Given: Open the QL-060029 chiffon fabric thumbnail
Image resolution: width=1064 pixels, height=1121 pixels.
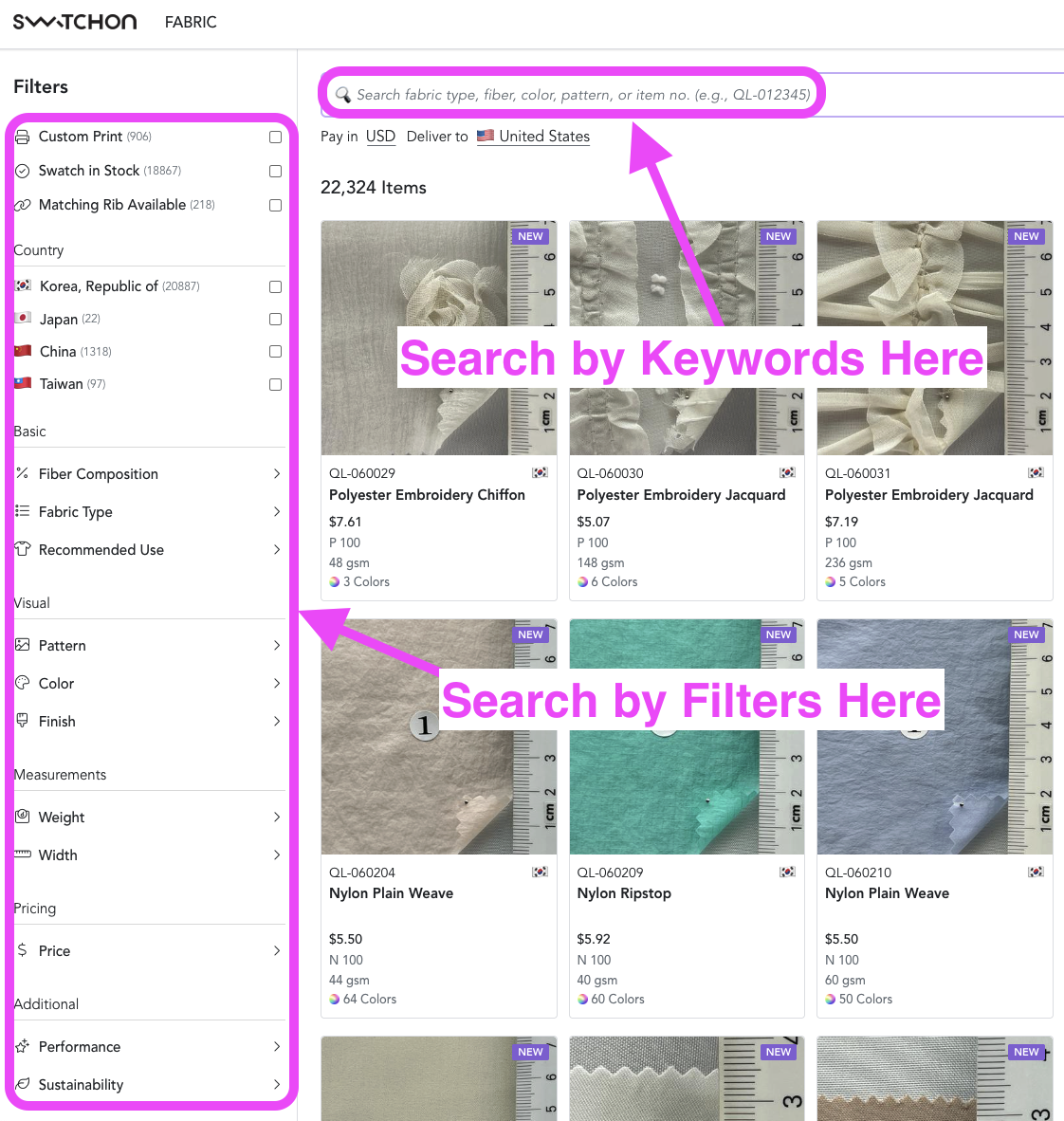Looking at the screenshot, I should tap(438, 338).
